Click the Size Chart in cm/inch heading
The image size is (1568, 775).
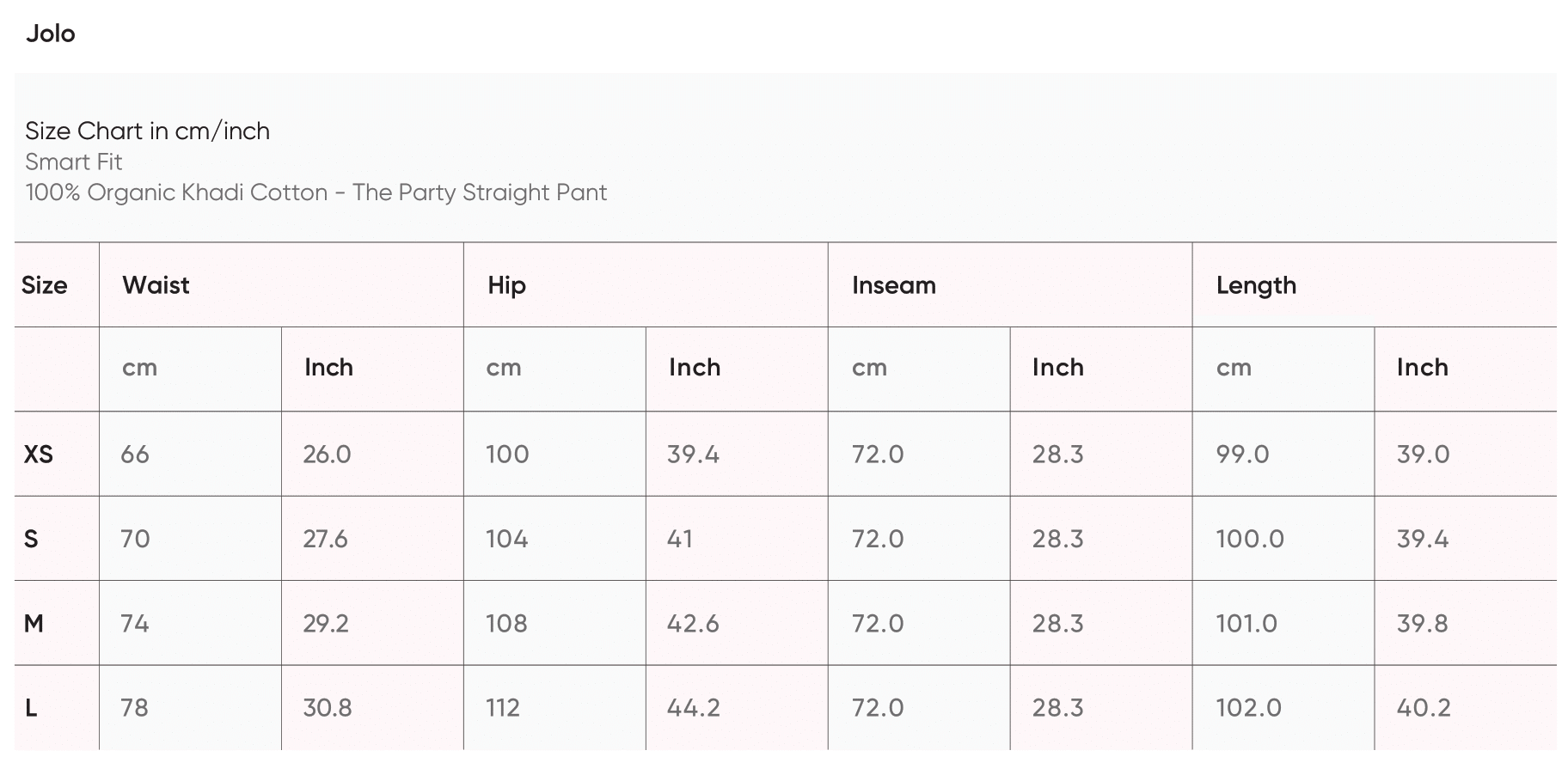coord(147,131)
